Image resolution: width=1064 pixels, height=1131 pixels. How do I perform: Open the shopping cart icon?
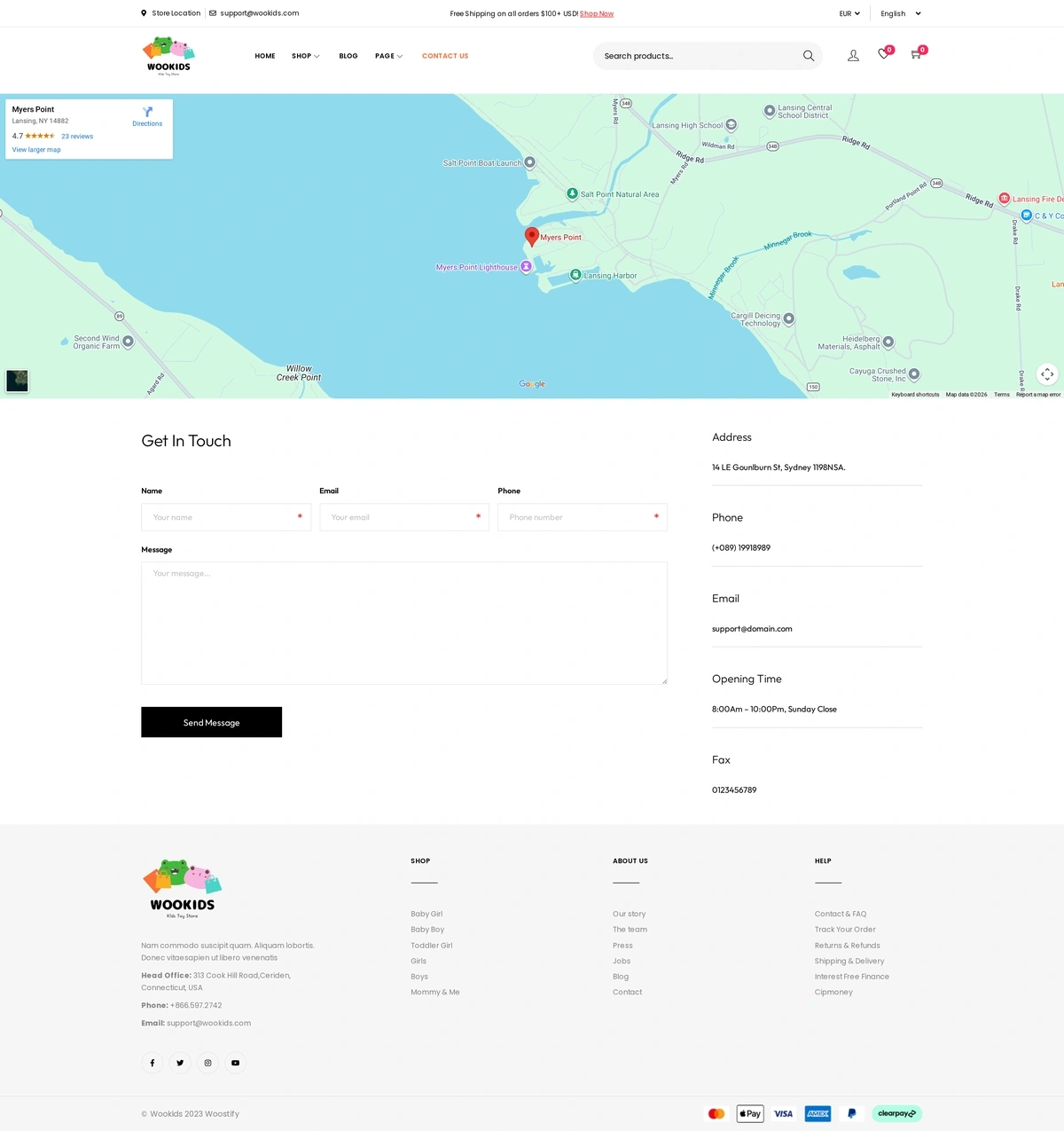916,55
